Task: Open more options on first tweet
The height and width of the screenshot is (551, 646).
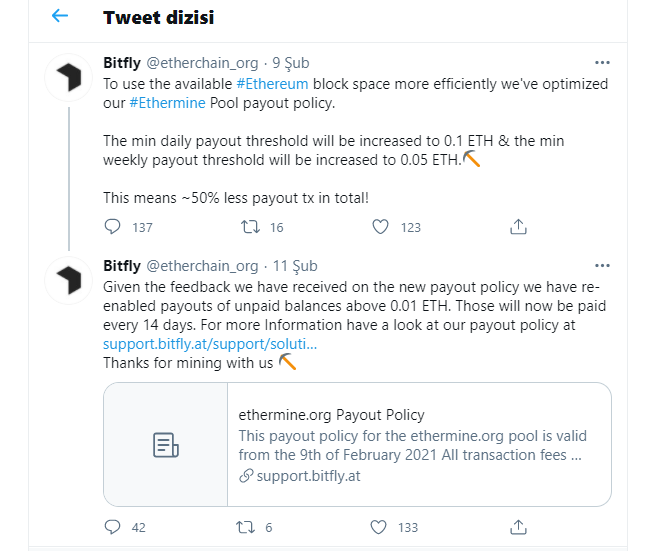Action: coord(602,64)
